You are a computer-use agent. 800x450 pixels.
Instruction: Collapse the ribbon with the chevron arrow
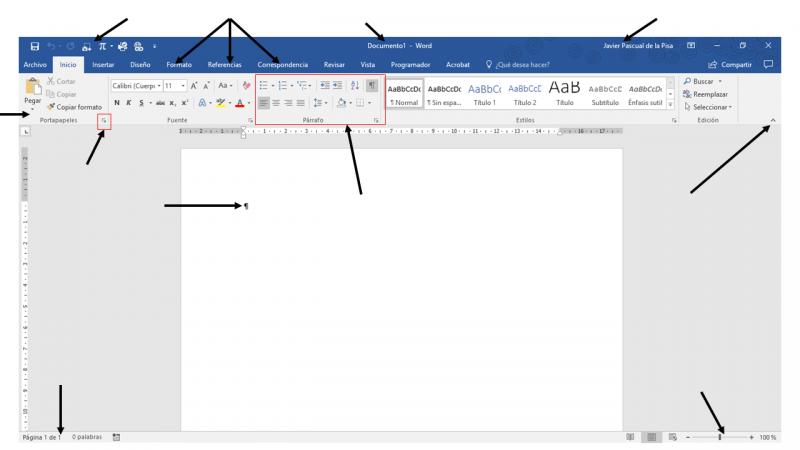coord(772,120)
